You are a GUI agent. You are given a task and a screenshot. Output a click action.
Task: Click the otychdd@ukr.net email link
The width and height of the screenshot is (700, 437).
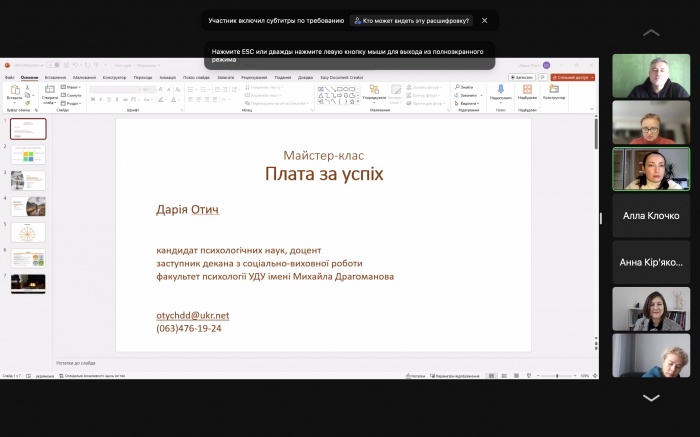click(192, 315)
